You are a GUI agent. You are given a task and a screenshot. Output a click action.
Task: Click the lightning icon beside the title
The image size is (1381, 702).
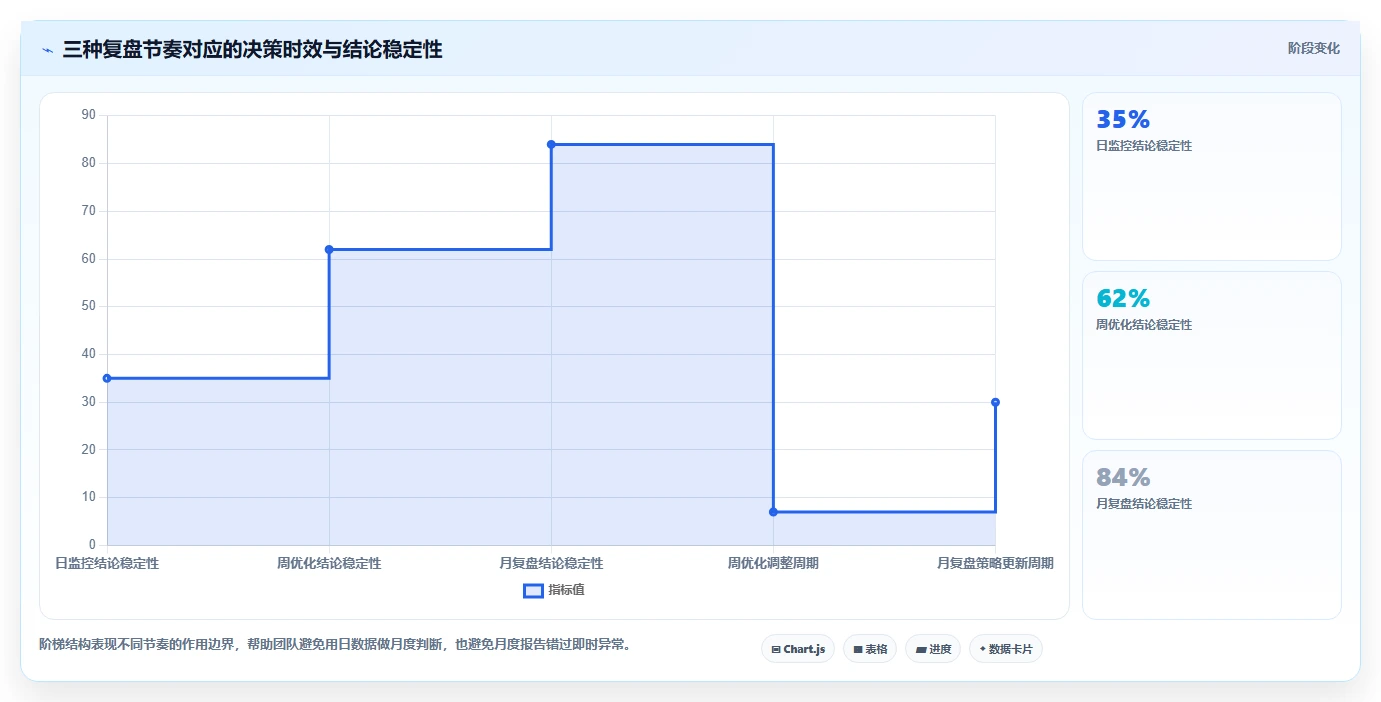point(47,50)
